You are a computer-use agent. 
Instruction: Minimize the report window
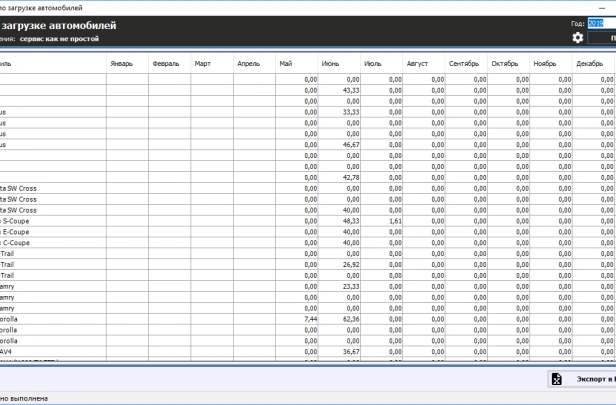pos(602,6)
